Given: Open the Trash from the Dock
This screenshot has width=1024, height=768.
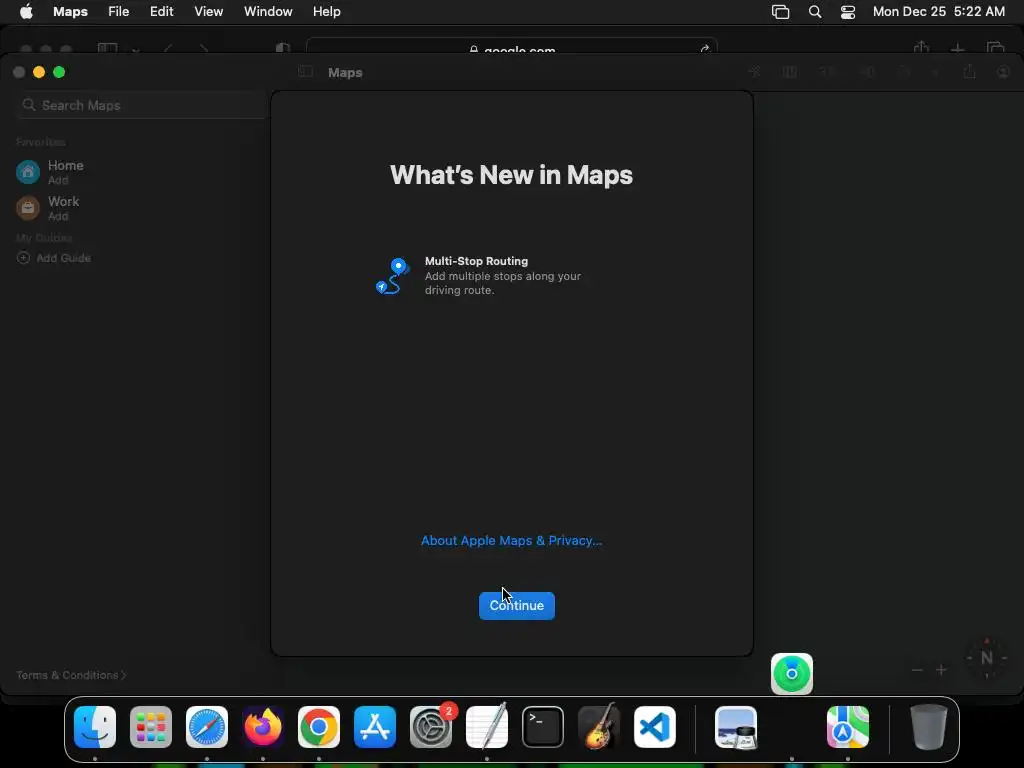Looking at the screenshot, I should [x=929, y=727].
